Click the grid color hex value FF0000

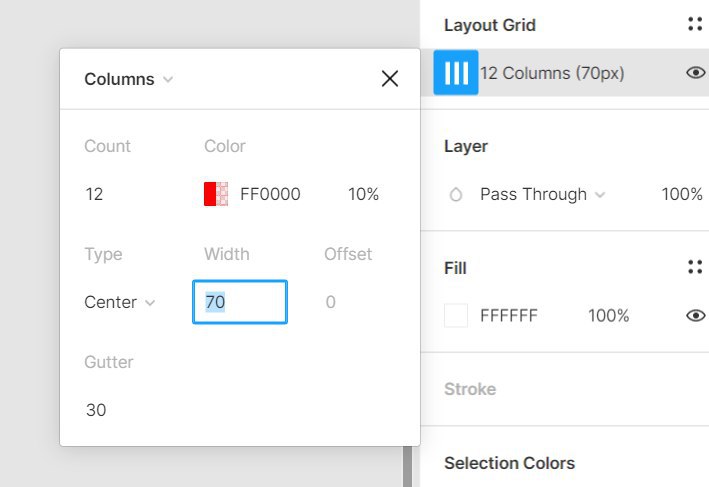point(270,194)
